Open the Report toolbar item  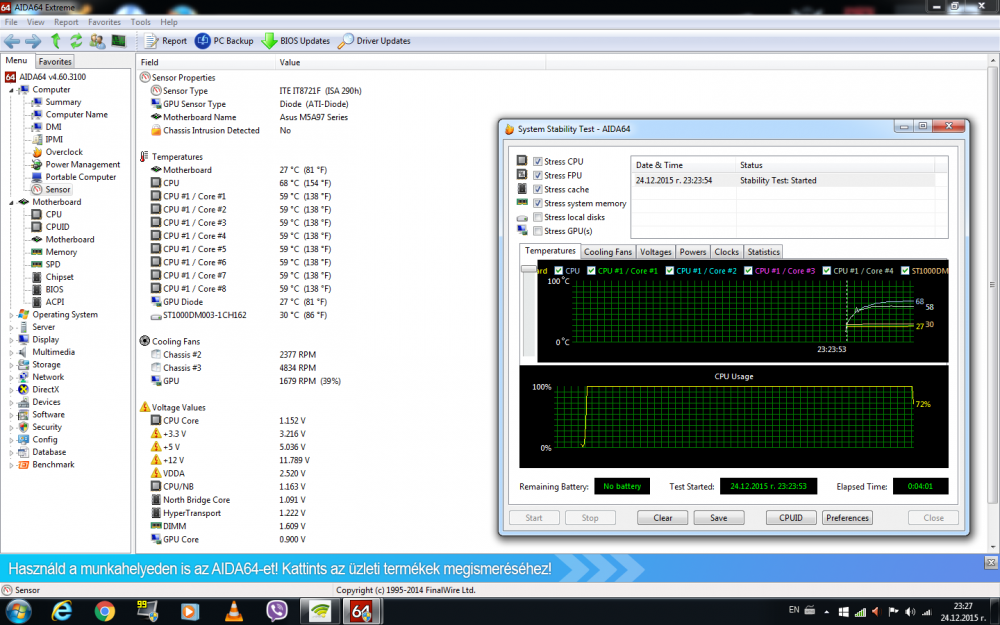click(165, 41)
